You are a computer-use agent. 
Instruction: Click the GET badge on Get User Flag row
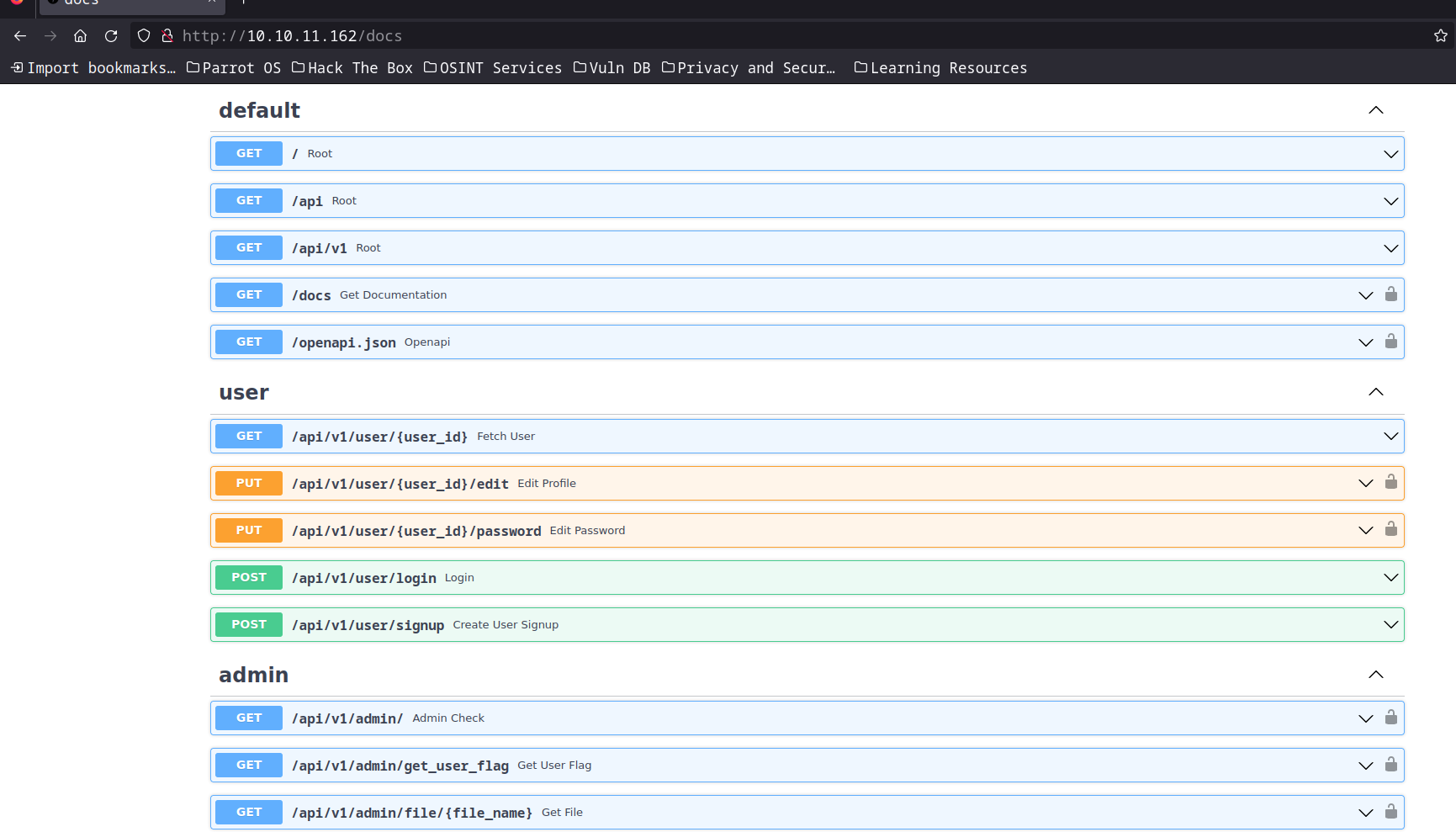point(249,765)
